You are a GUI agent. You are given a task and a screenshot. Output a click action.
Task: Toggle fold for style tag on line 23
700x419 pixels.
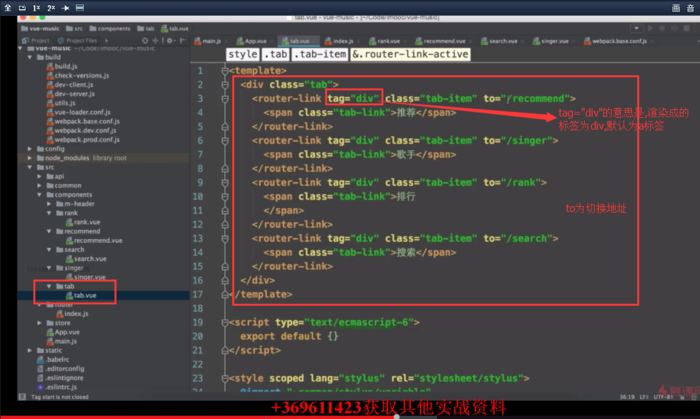(x=225, y=378)
